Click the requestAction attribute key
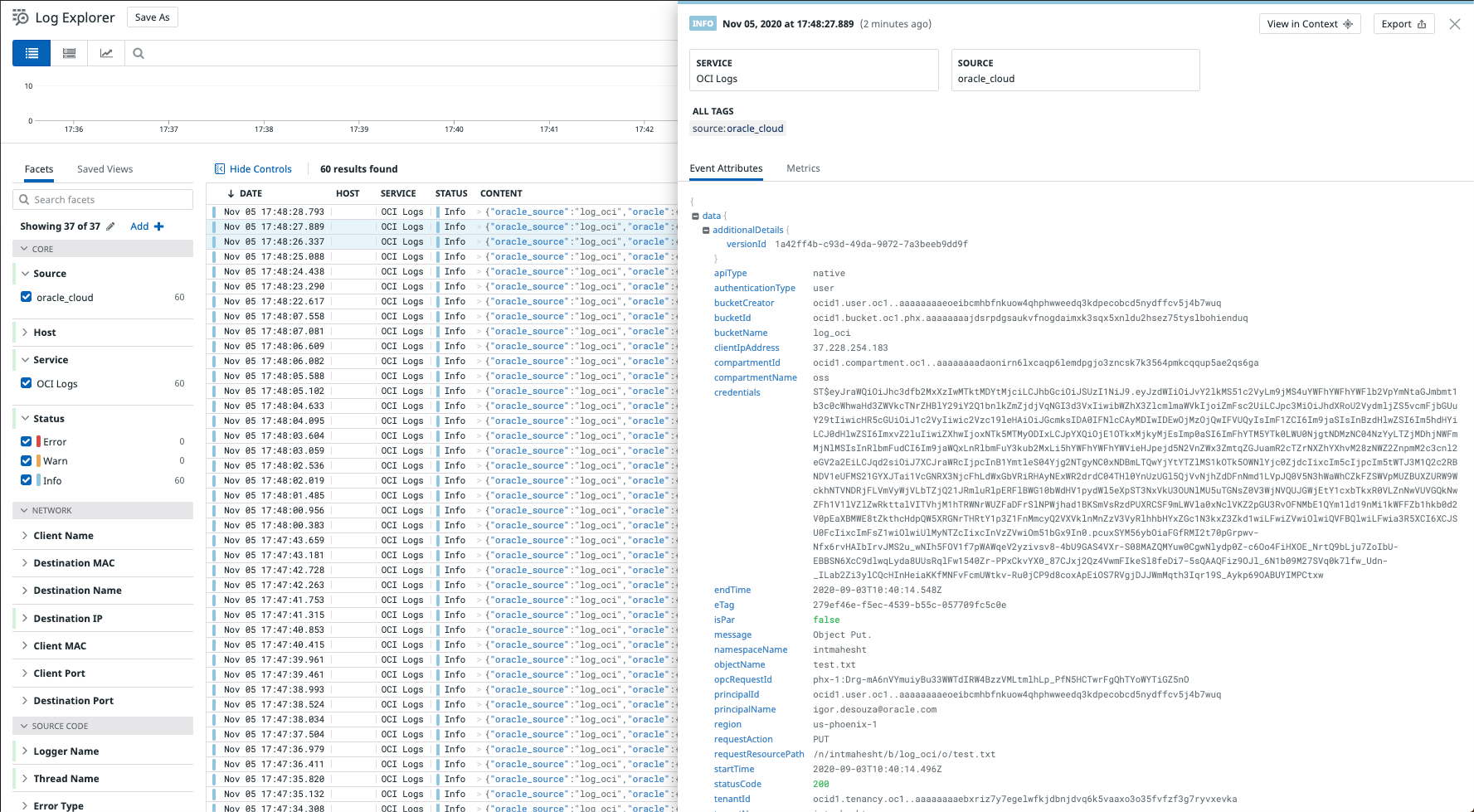Viewport: 1474px width, 812px height. [x=743, y=740]
